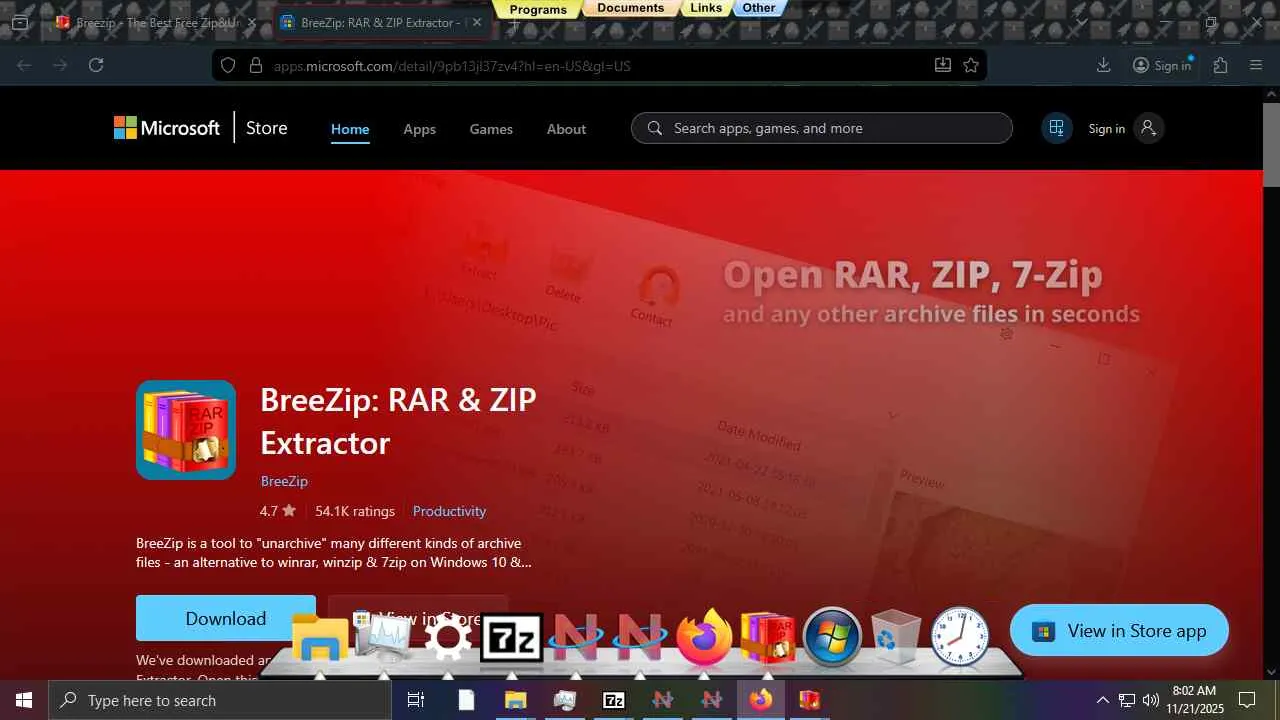Click the magnifier icon in Store search box
This screenshot has height=720, width=1280.
[655, 128]
